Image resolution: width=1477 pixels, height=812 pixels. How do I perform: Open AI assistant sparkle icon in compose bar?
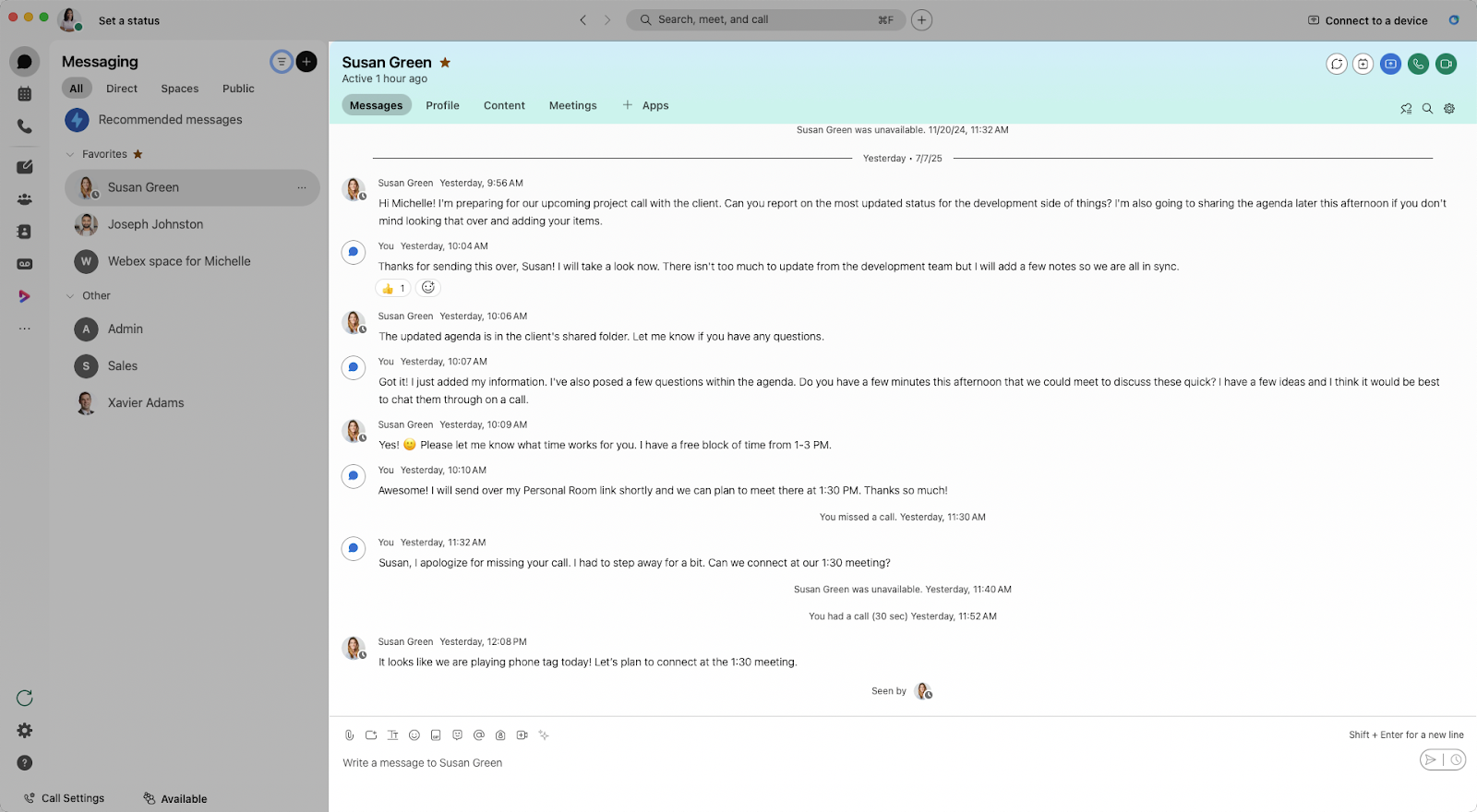pos(544,735)
